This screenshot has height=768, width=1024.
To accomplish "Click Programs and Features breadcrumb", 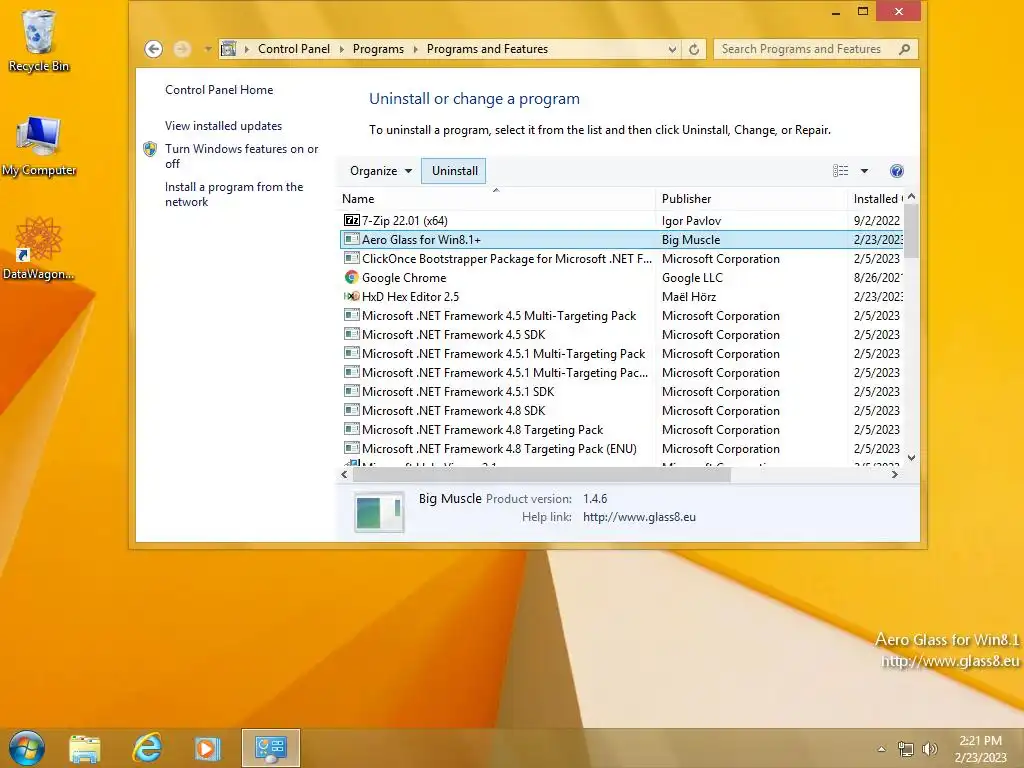I will 487,49.
